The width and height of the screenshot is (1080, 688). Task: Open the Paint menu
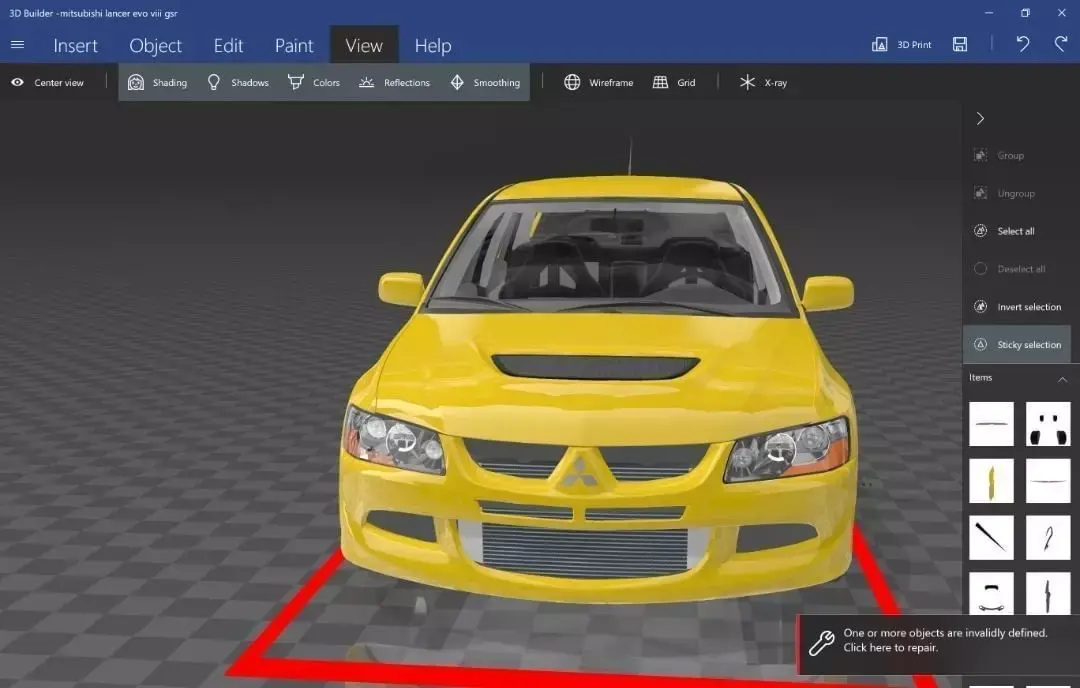[294, 45]
